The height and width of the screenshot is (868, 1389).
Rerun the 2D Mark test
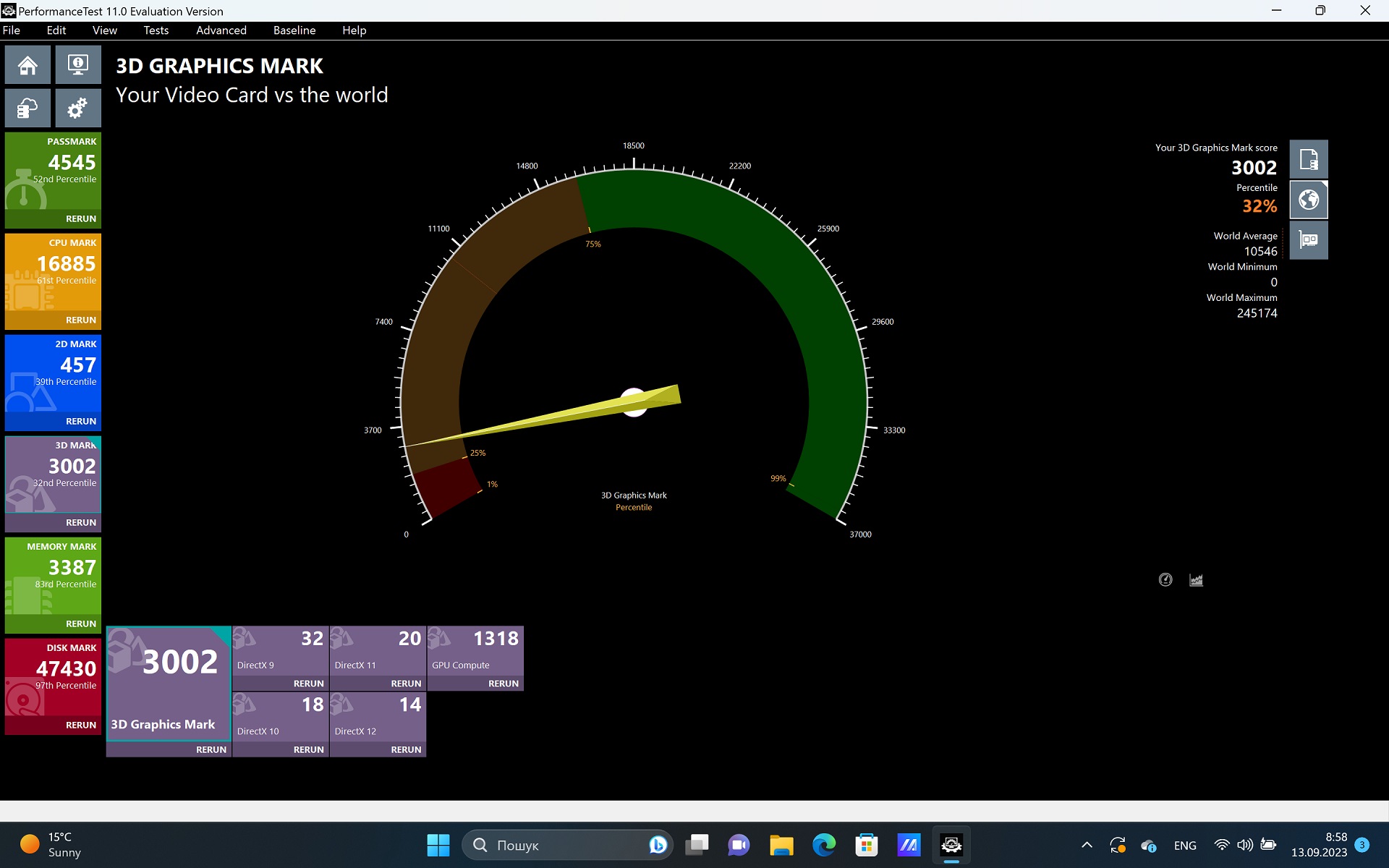(x=81, y=421)
